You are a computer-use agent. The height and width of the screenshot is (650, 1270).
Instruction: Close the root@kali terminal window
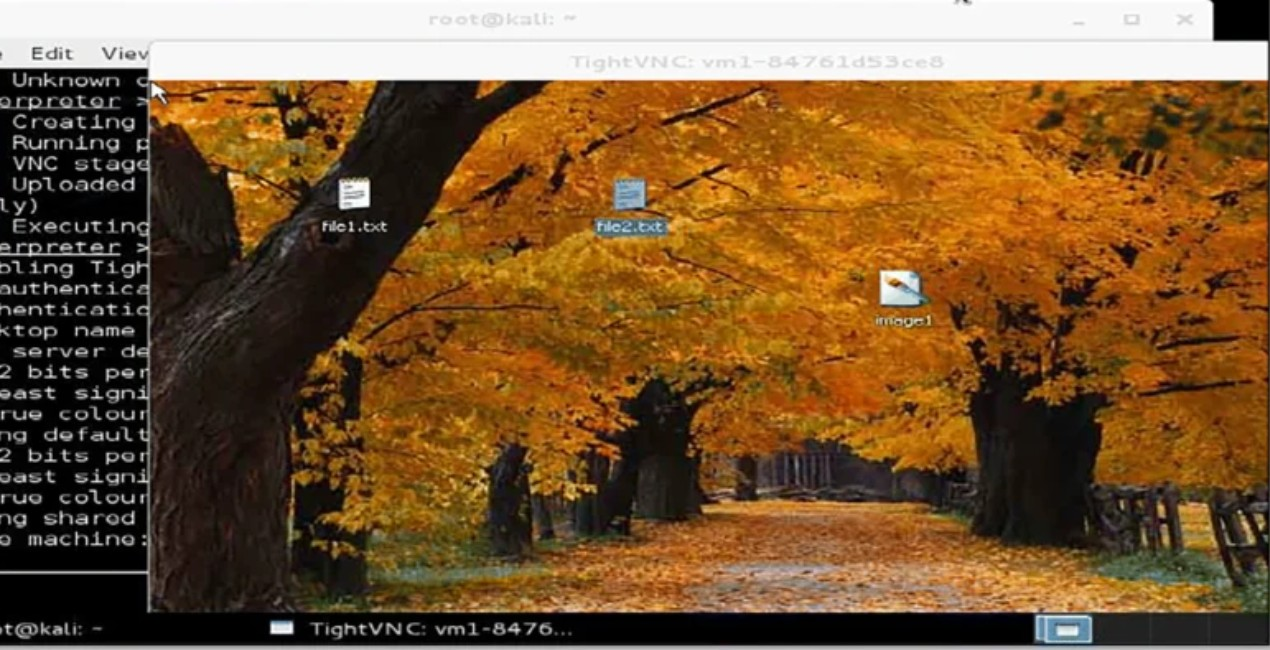point(1185,19)
